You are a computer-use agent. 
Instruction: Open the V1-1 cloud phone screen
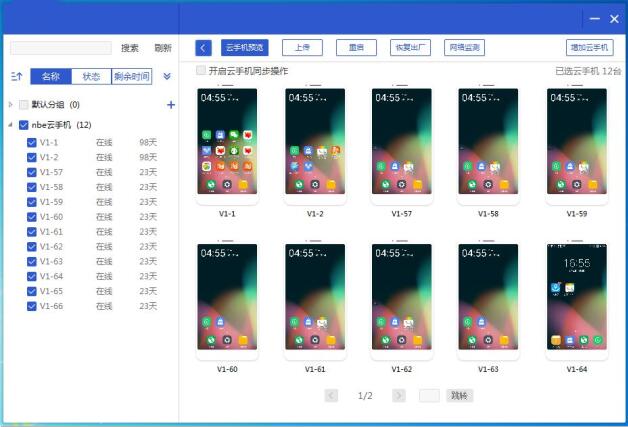tap(227, 143)
